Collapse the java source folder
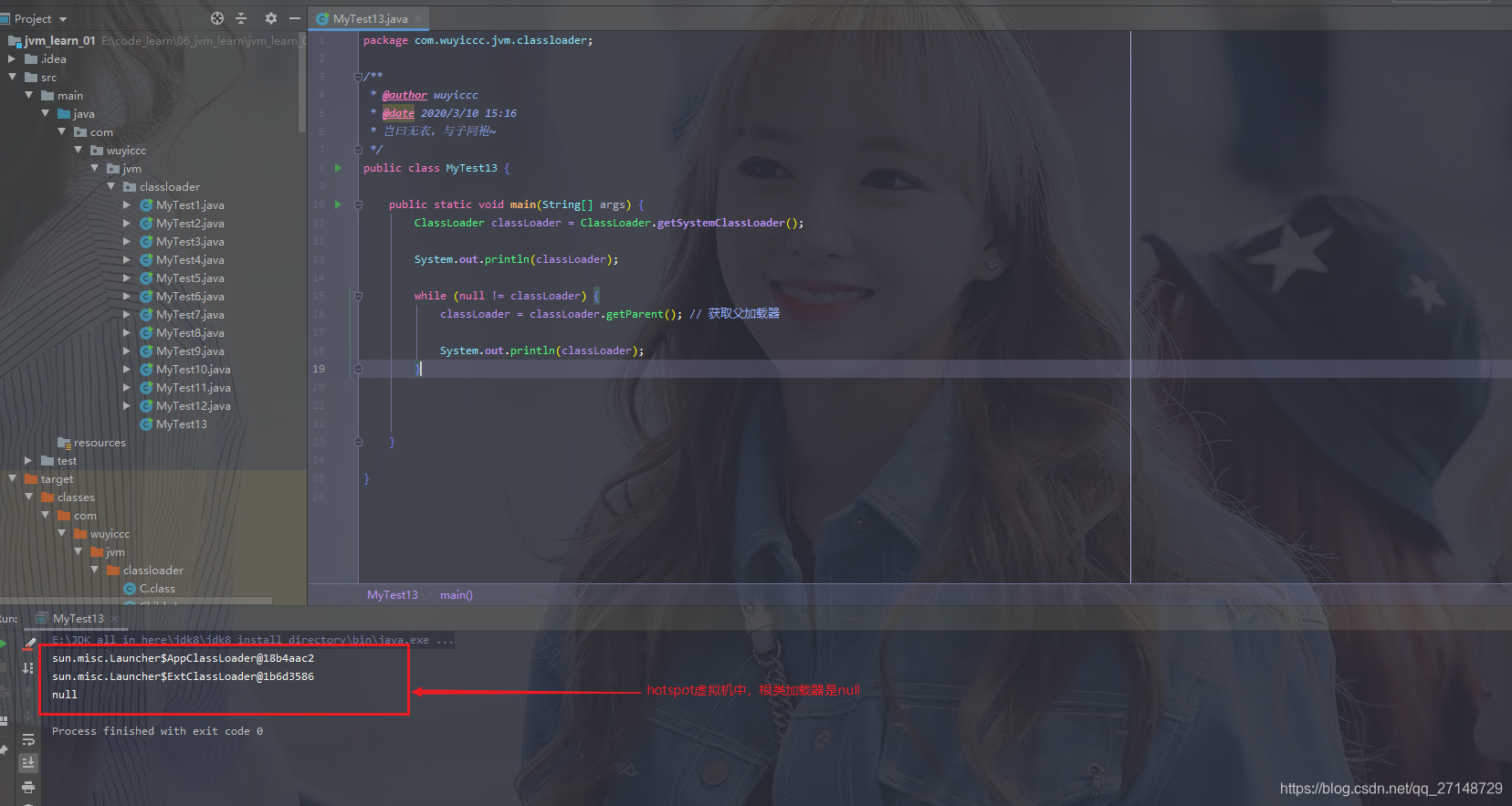 tap(45, 113)
